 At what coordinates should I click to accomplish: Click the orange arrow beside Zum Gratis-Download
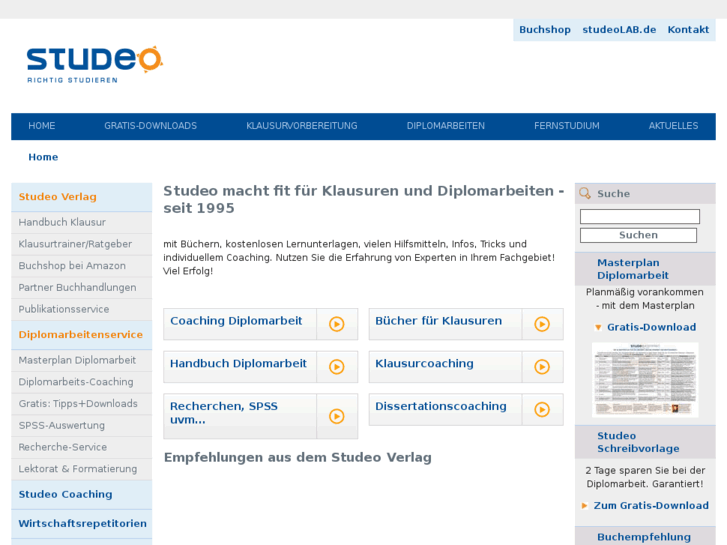pyautogui.click(x=585, y=506)
